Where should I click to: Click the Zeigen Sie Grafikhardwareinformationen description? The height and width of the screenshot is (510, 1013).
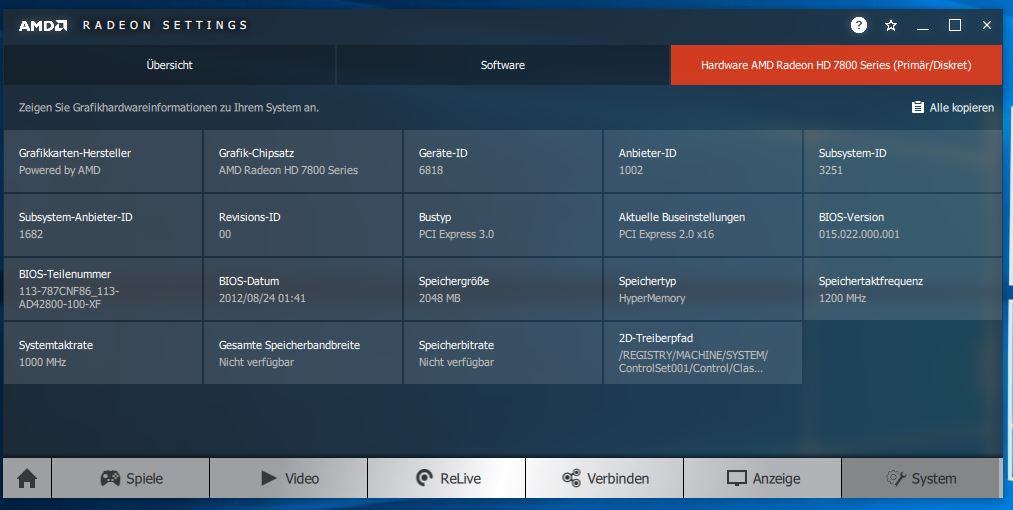point(169,107)
